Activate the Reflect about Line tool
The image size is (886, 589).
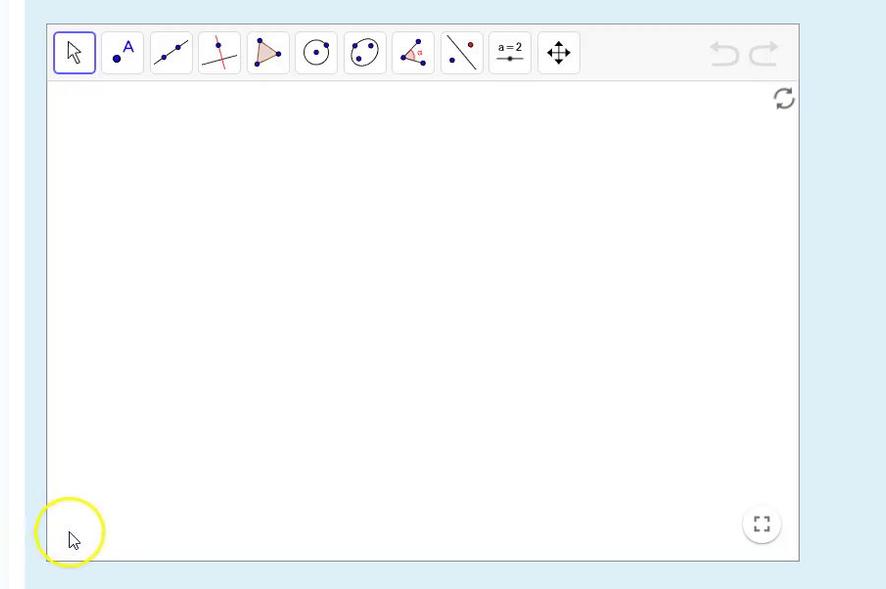coord(462,53)
